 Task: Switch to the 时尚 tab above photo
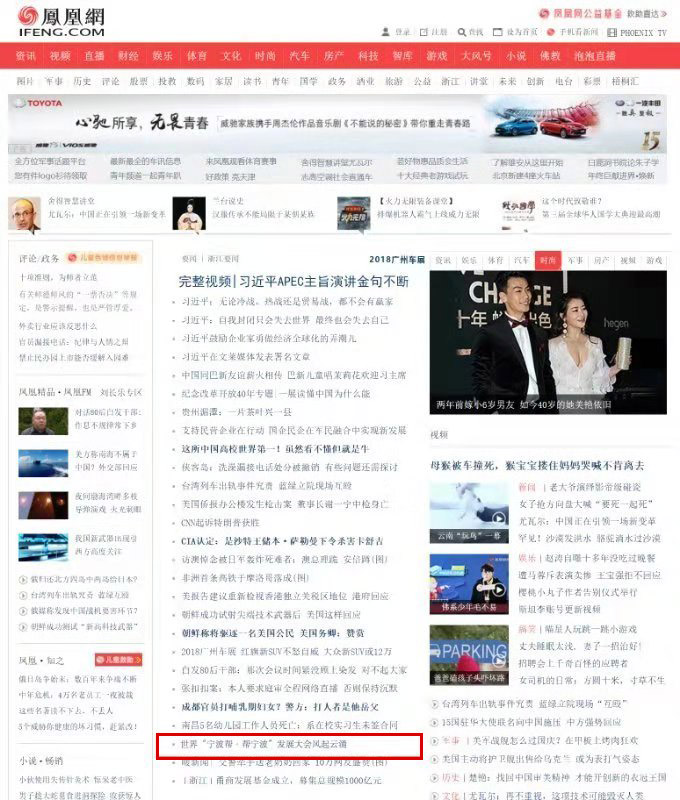click(x=548, y=259)
